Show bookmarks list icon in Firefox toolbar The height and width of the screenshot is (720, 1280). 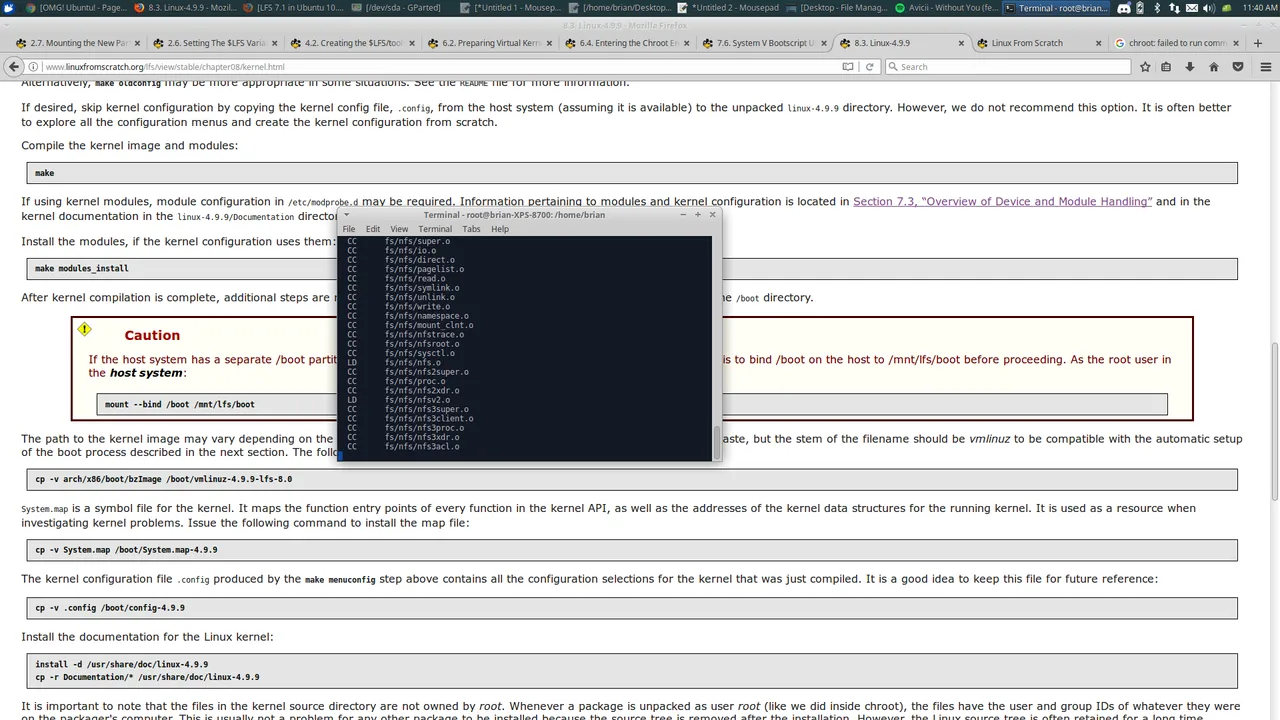1167,67
